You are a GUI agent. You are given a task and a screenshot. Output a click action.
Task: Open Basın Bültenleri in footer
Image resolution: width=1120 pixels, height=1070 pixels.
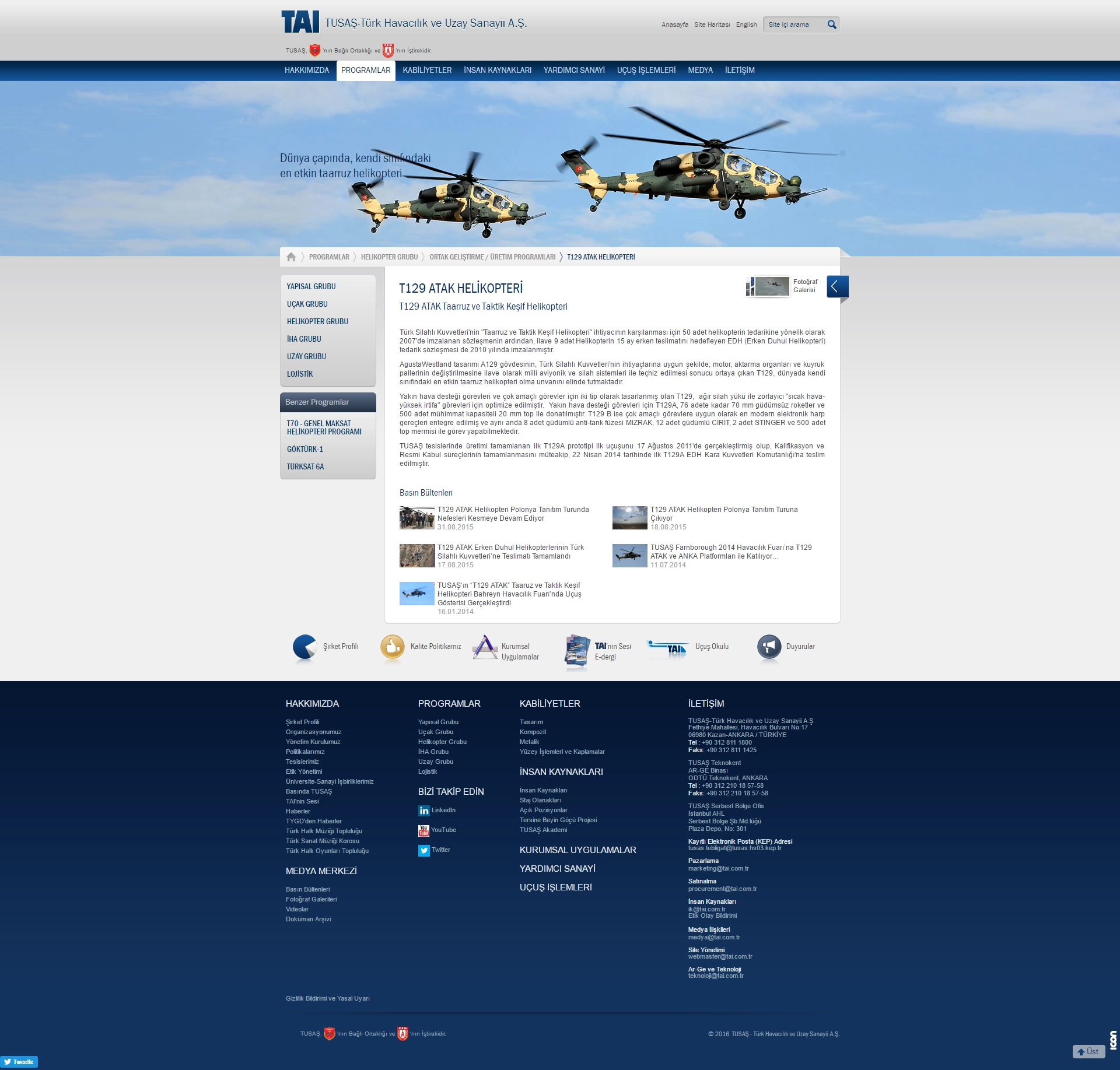[x=307, y=890]
